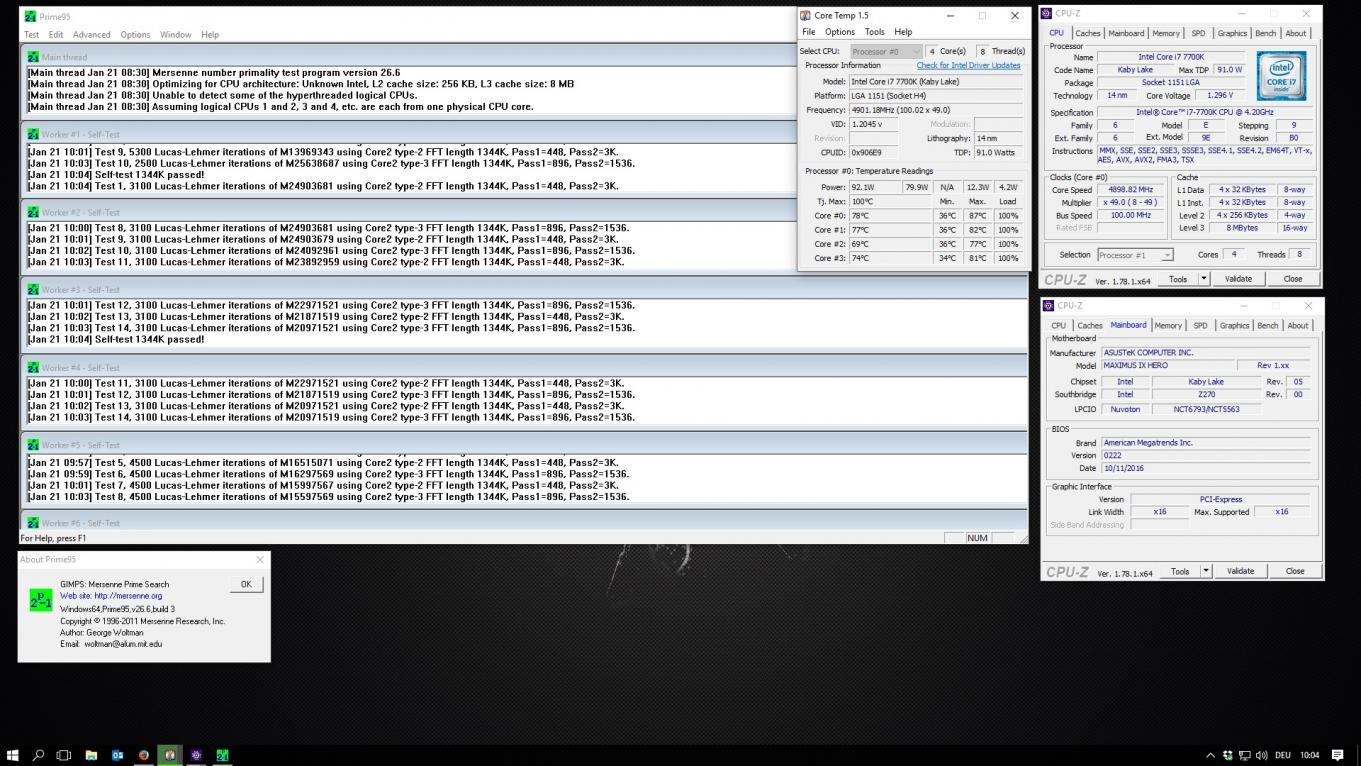Screen dimensions: 1361x766
Task: Click Validate in CPU-Z mainboard window
Action: (1240, 571)
